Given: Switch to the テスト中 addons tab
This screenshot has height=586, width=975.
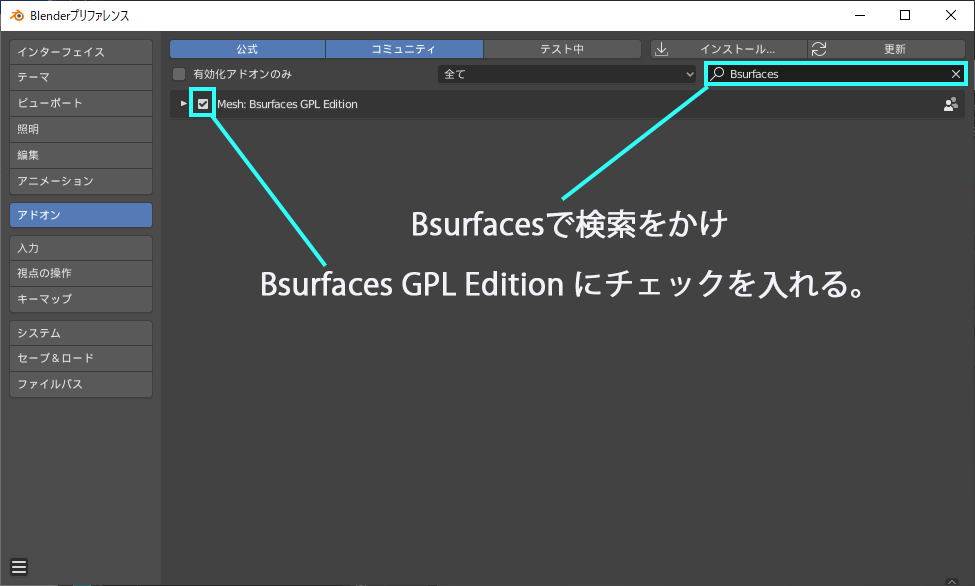Looking at the screenshot, I should point(562,47).
